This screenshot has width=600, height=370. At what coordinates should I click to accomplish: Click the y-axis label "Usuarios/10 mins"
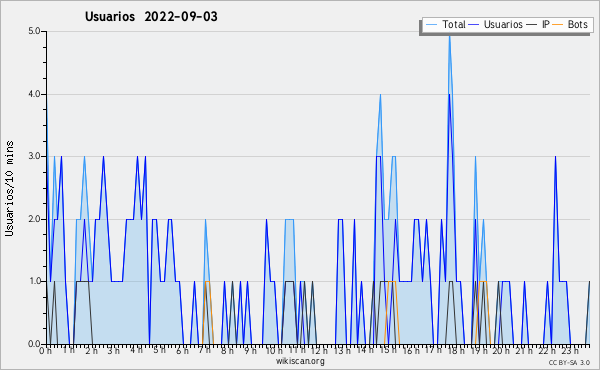[9, 188]
